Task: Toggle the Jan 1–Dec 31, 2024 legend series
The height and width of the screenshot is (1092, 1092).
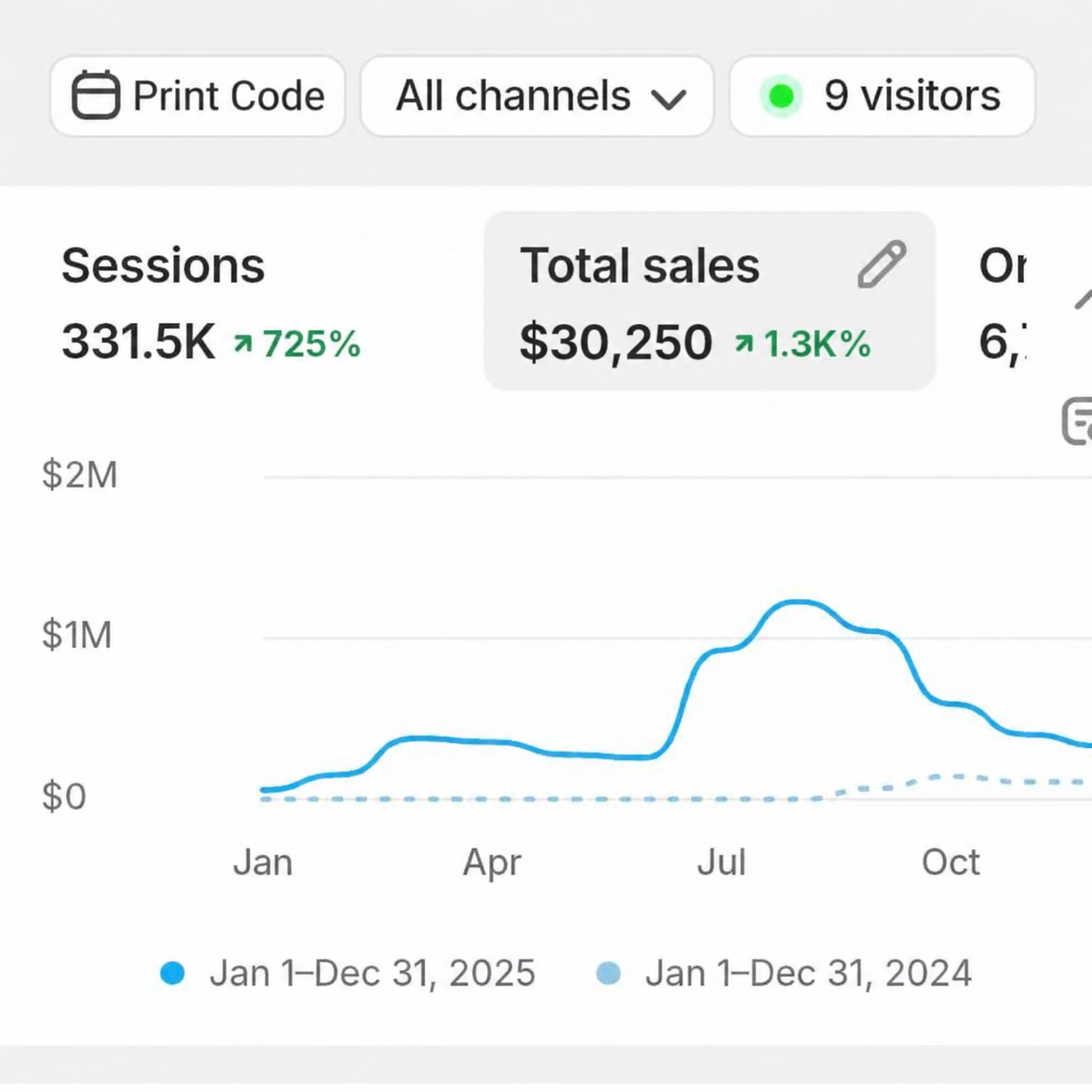Action: [x=784, y=973]
